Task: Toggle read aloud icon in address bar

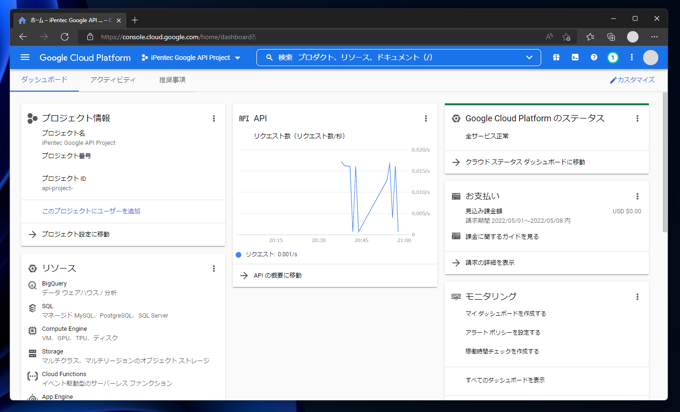Action: pyautogui.click(x=549, y=37)
